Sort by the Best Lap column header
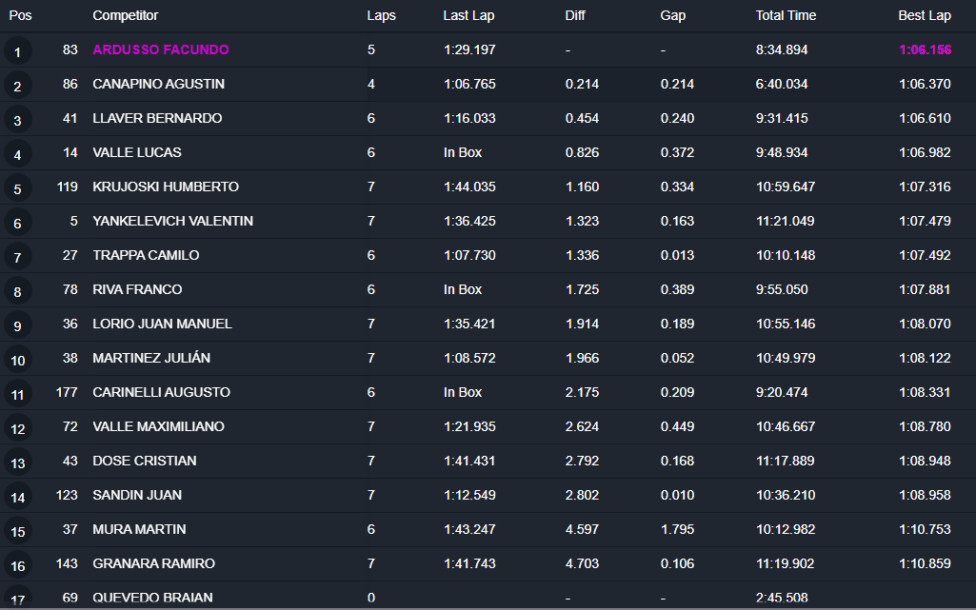976x610 pixels. click(924, 16)
